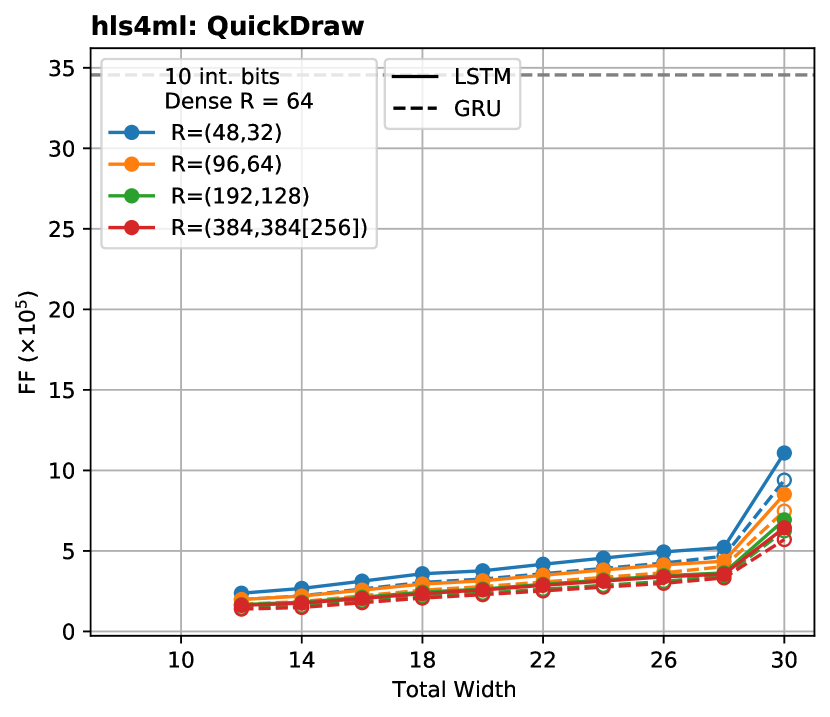
Task: Click the chart title 'hls4ml: QuickDraw'
Action: point(228,26)
